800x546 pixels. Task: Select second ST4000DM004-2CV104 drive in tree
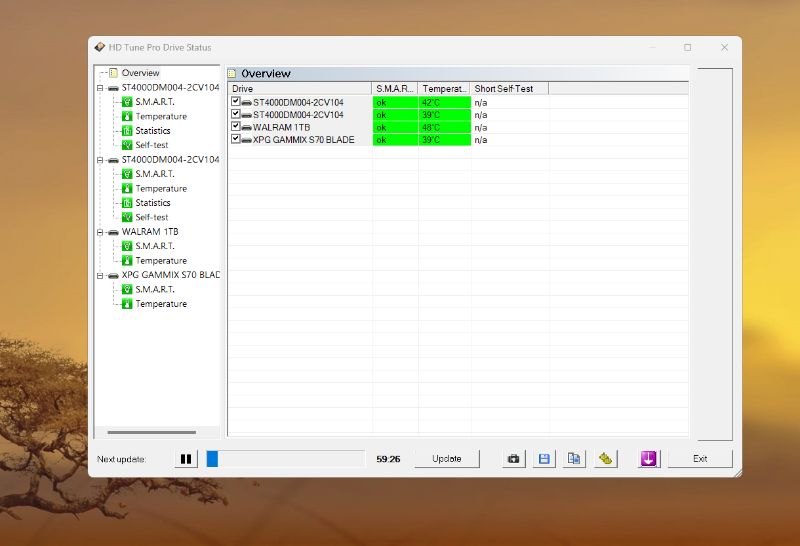tap(170, 160)
